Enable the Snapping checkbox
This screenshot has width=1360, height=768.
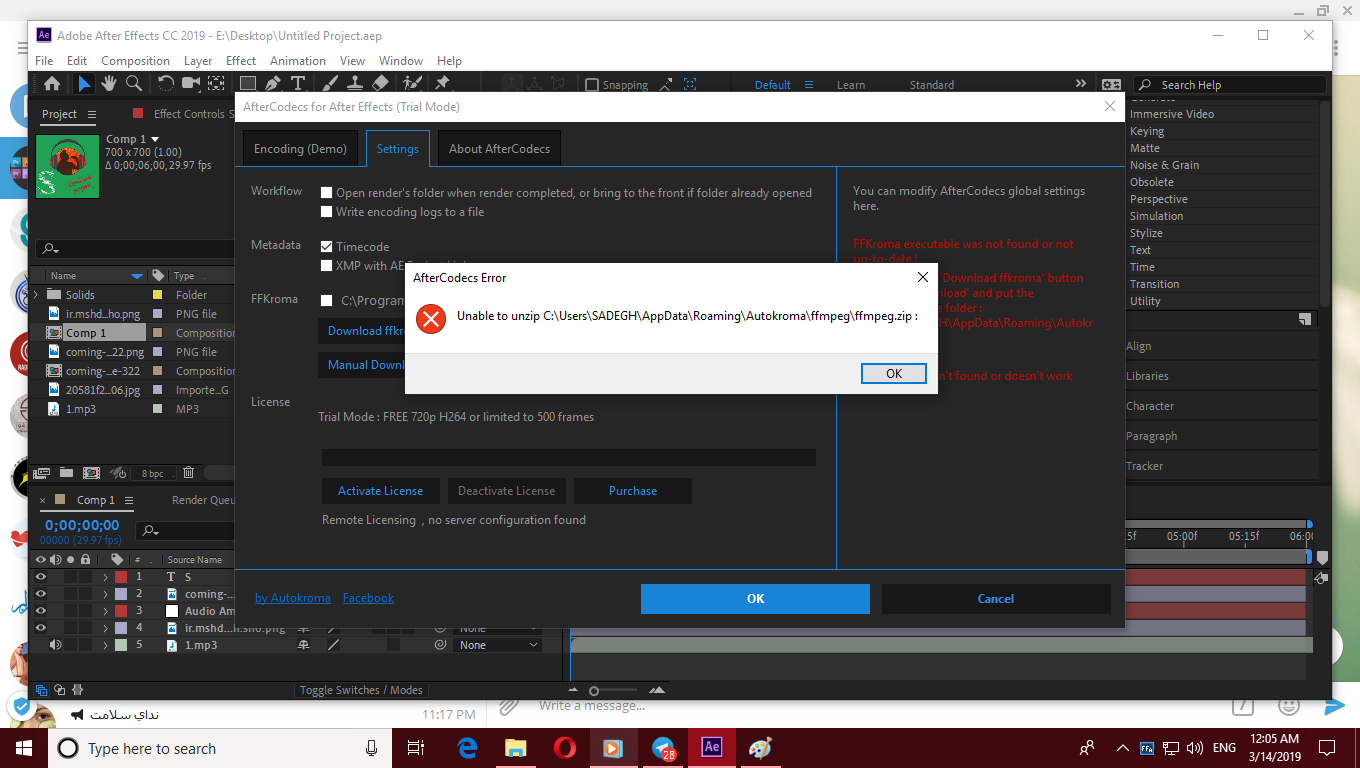pyautogui.click(x=592, y=85)
